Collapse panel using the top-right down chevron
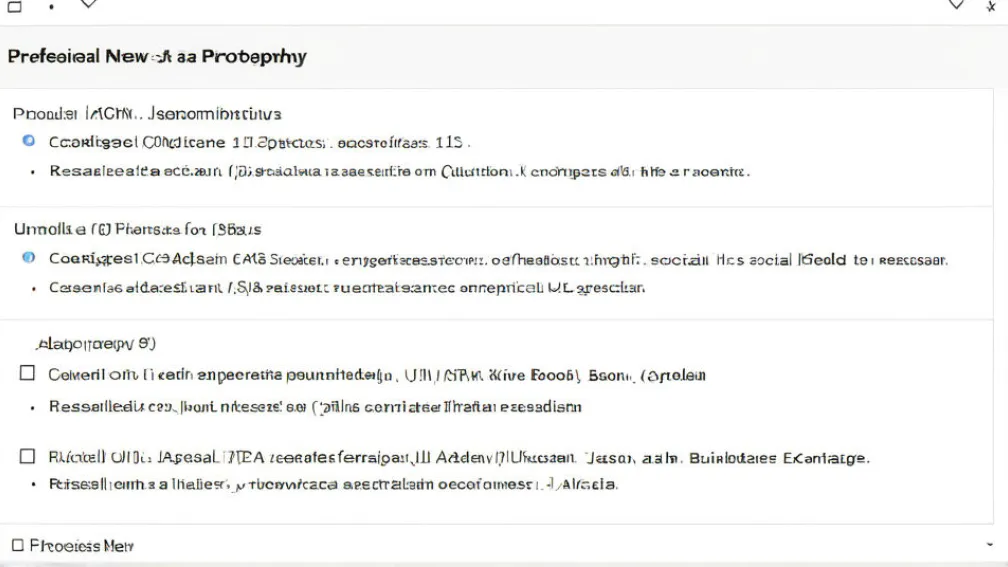Screen dimensions: 1008x567 (956, 5)
